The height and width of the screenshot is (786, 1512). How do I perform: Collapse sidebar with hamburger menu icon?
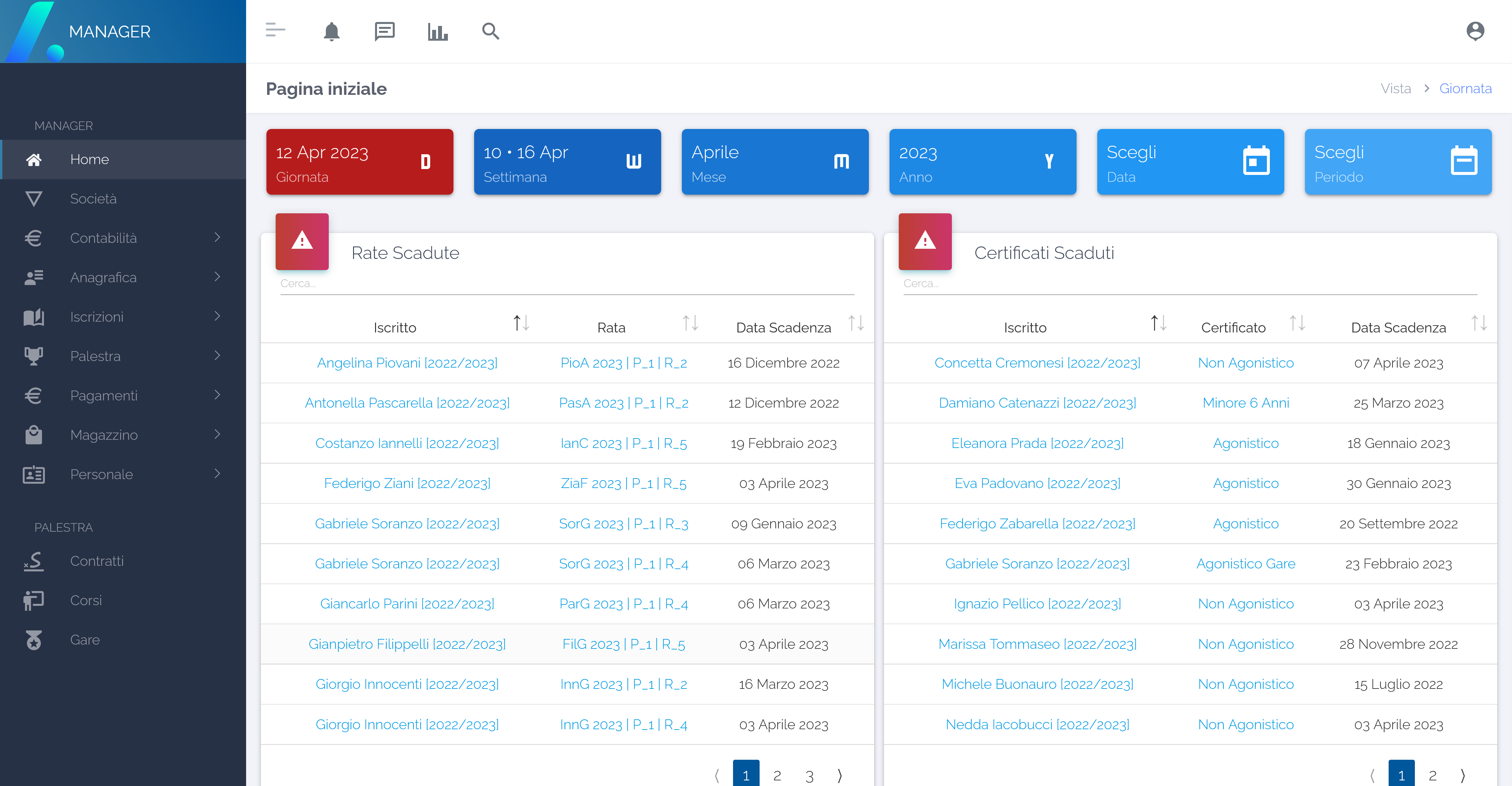tap(275, 30)
